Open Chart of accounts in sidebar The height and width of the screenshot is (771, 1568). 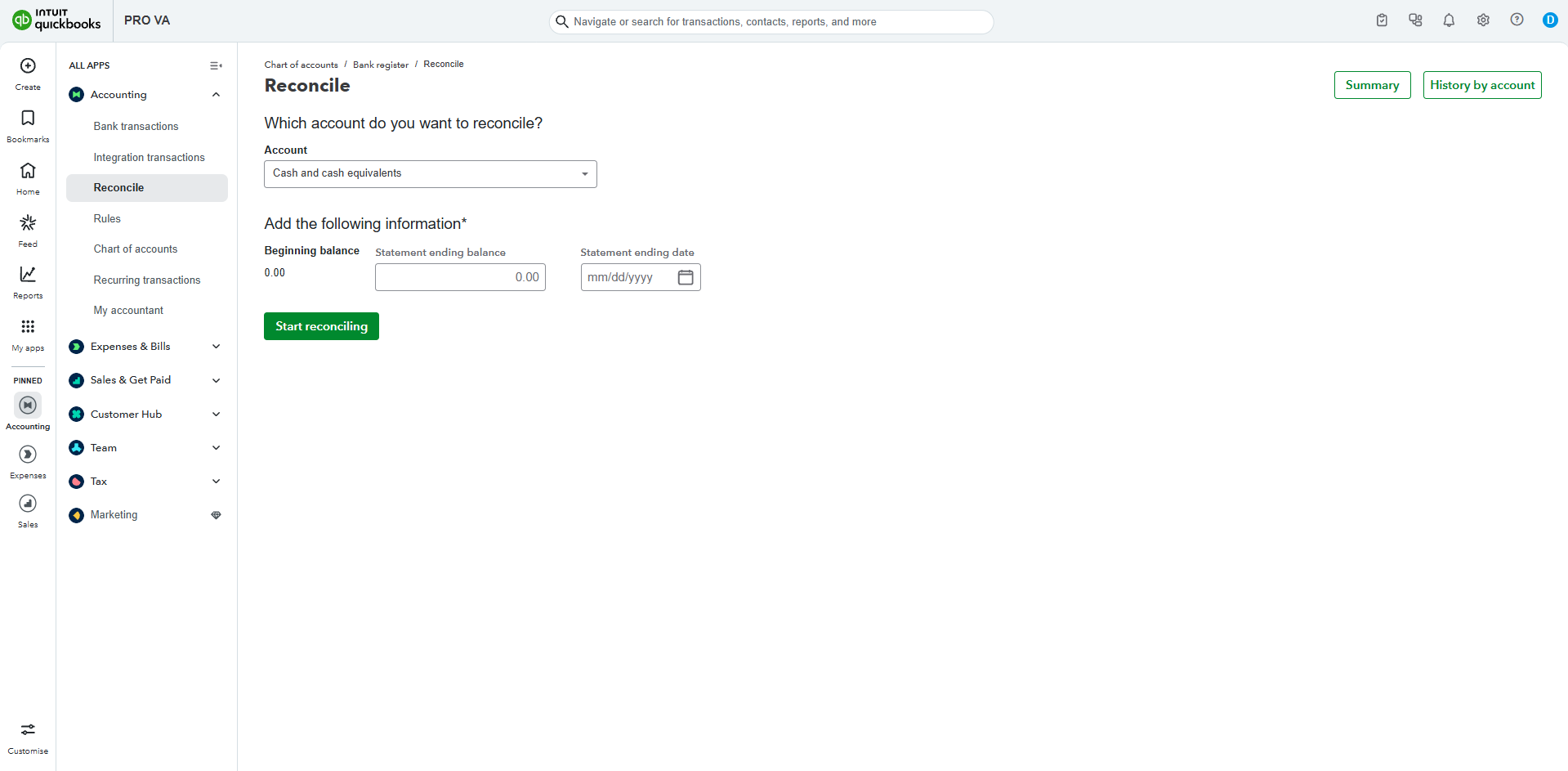tap(136, 249)
